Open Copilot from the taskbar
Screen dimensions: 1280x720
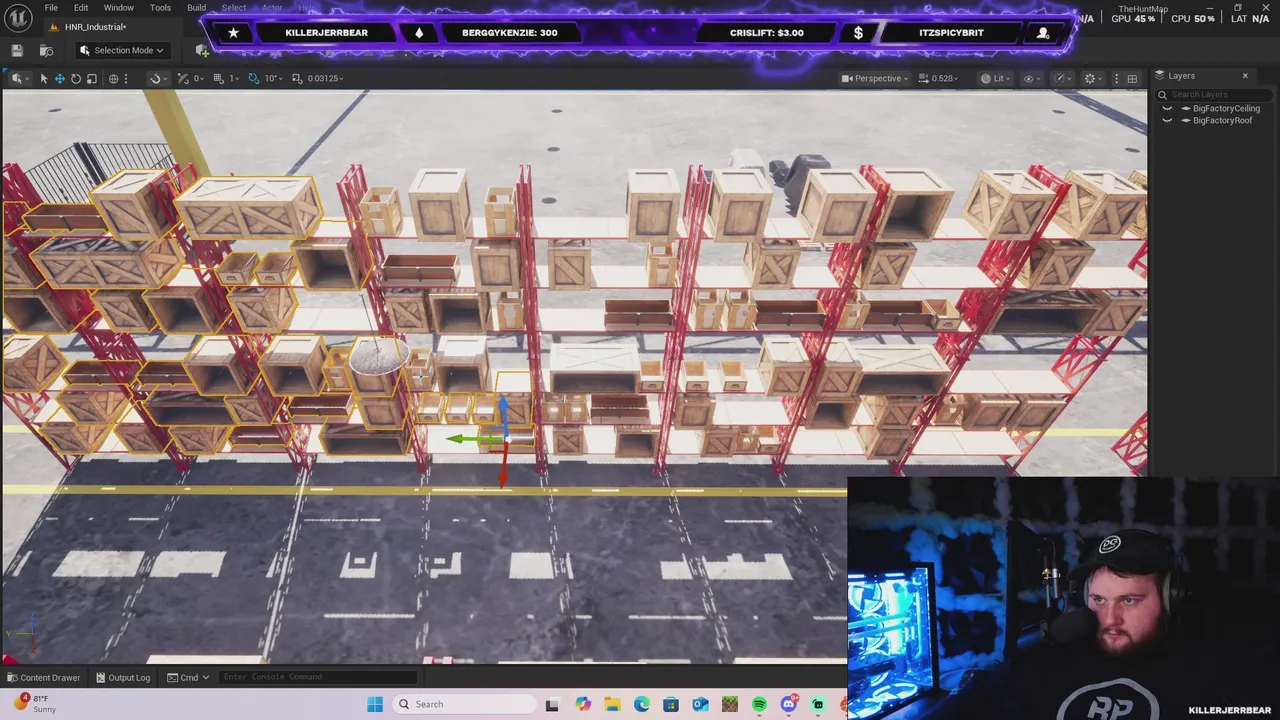[583, 704]
